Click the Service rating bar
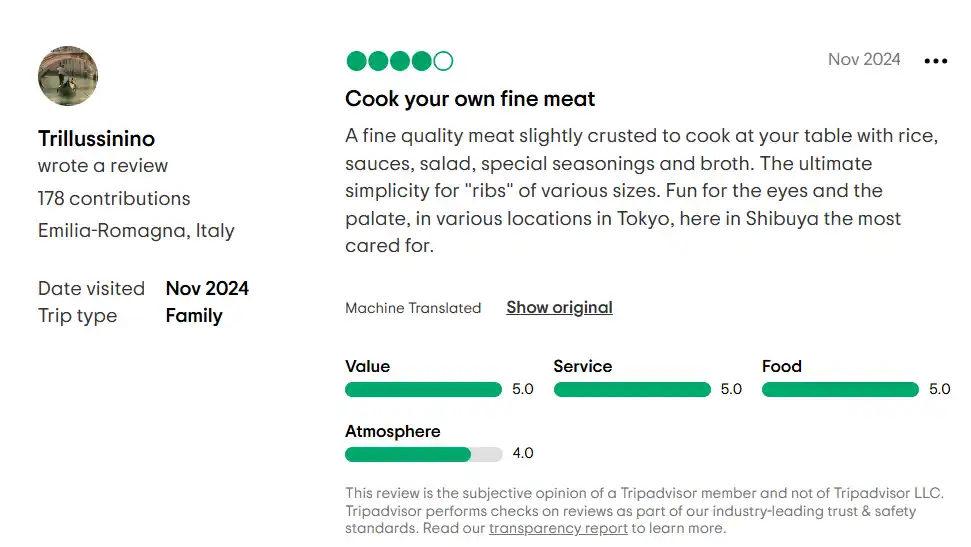This screenshot has height=547, width=971. pos(632,389)
